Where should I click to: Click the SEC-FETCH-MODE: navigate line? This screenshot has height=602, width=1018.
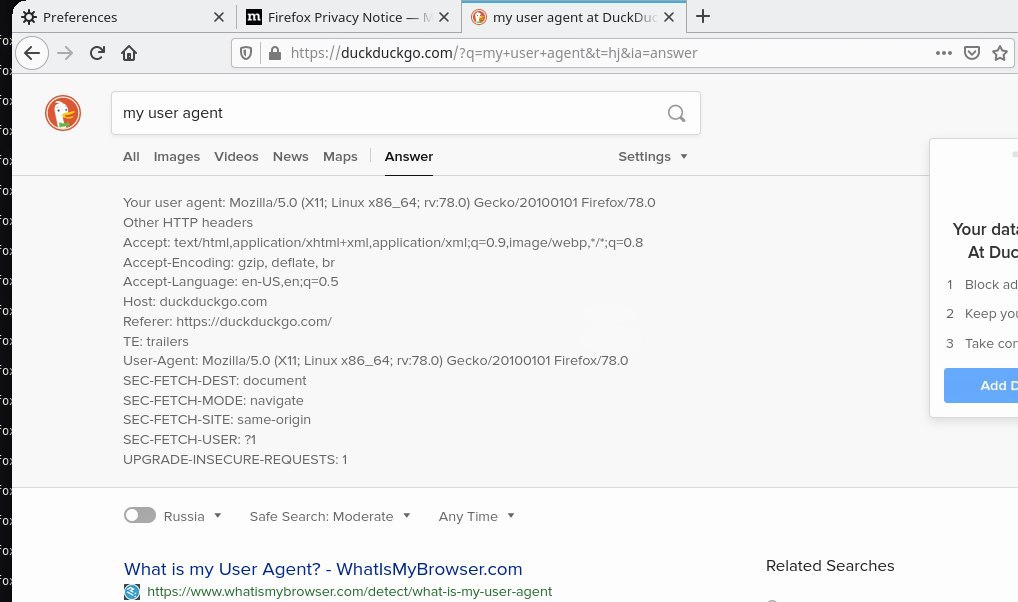213,401
